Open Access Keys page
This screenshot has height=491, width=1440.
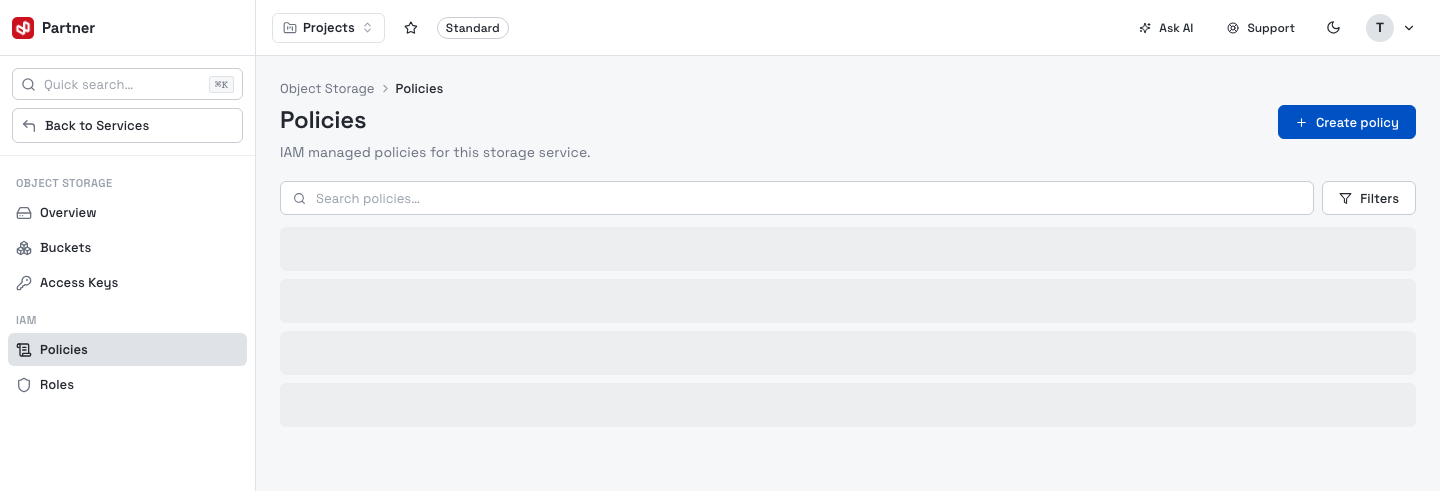click(x=127, y=283)
